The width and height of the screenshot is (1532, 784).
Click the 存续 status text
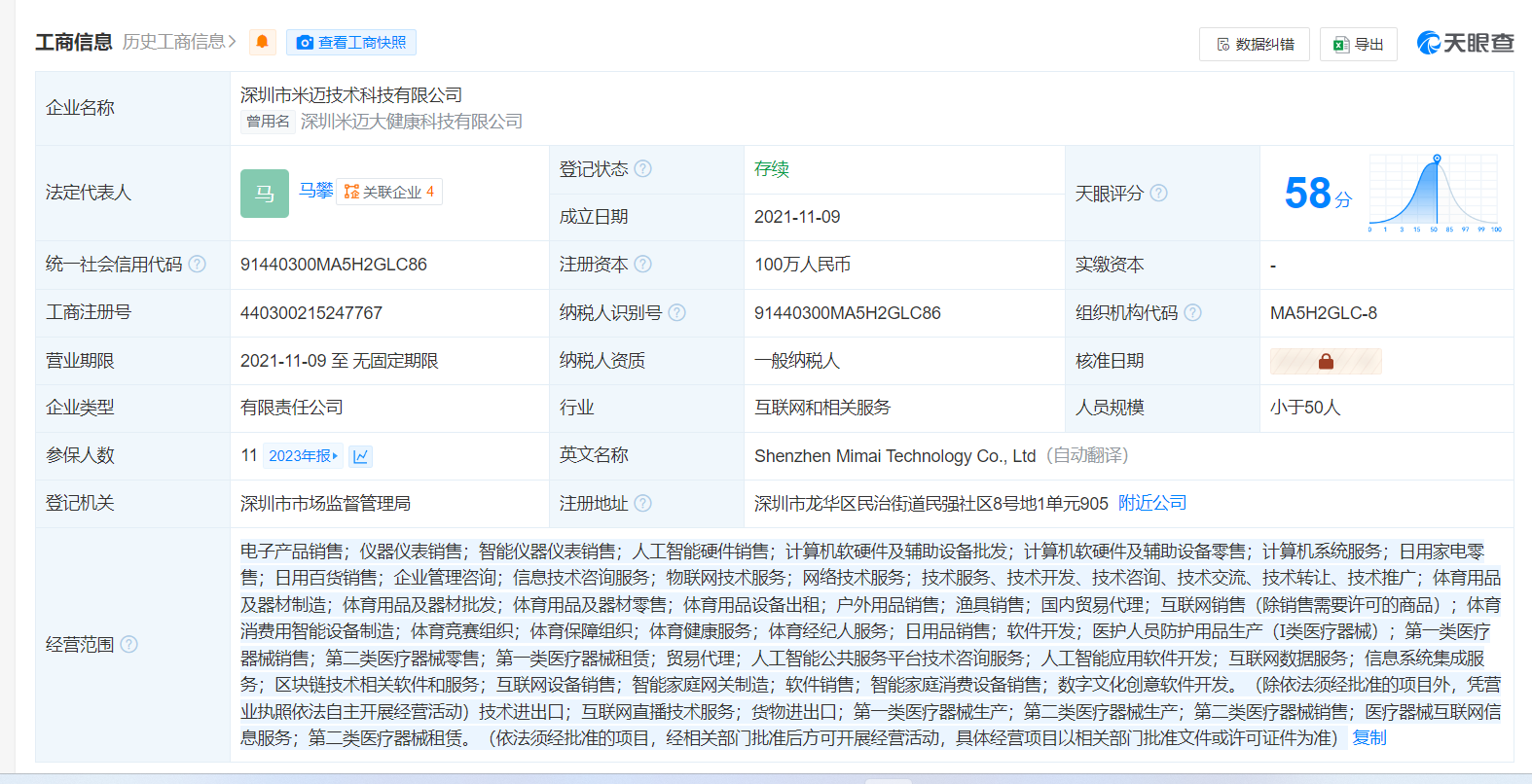coord(772,168)
